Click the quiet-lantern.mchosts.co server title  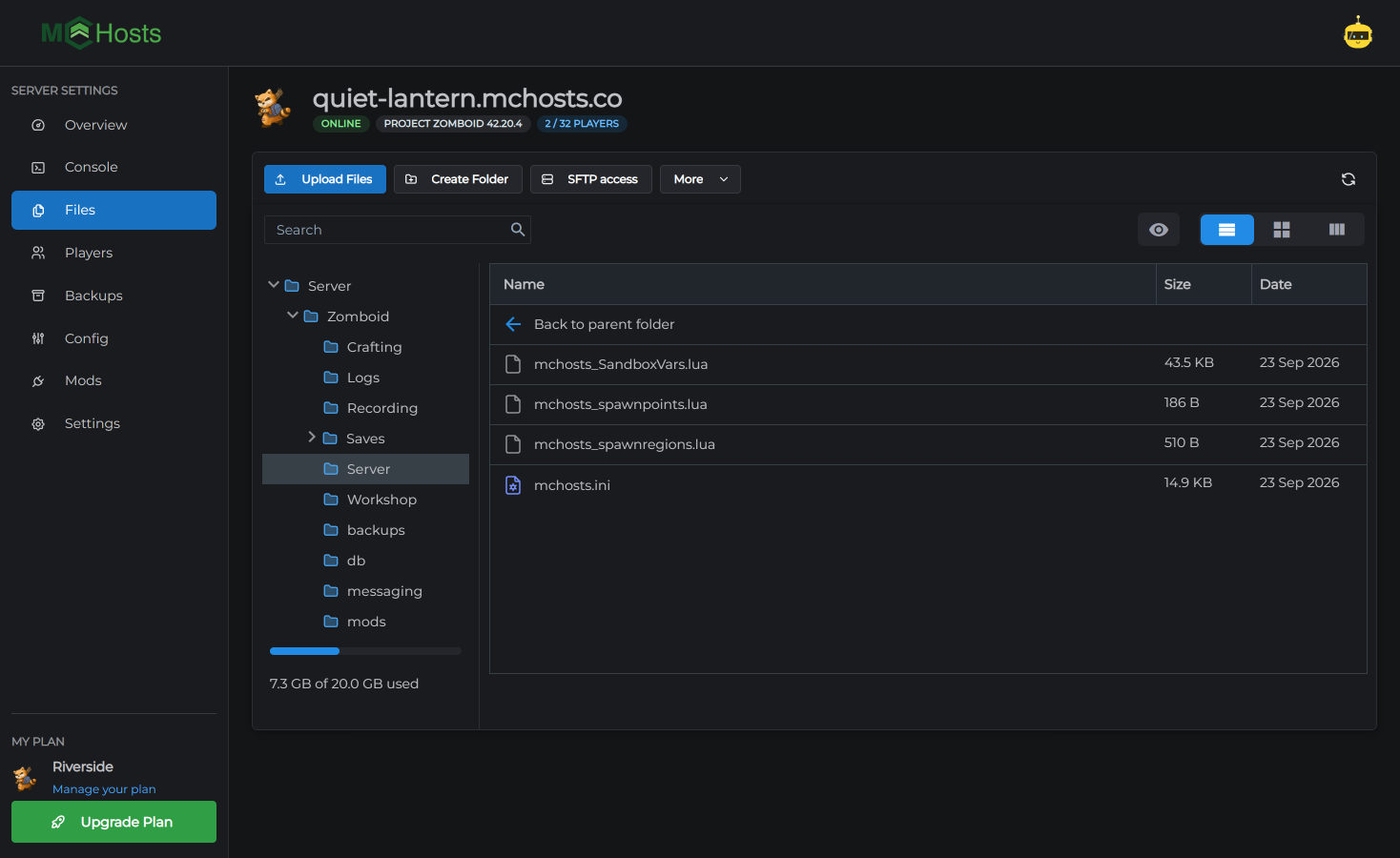click(467, 98)
